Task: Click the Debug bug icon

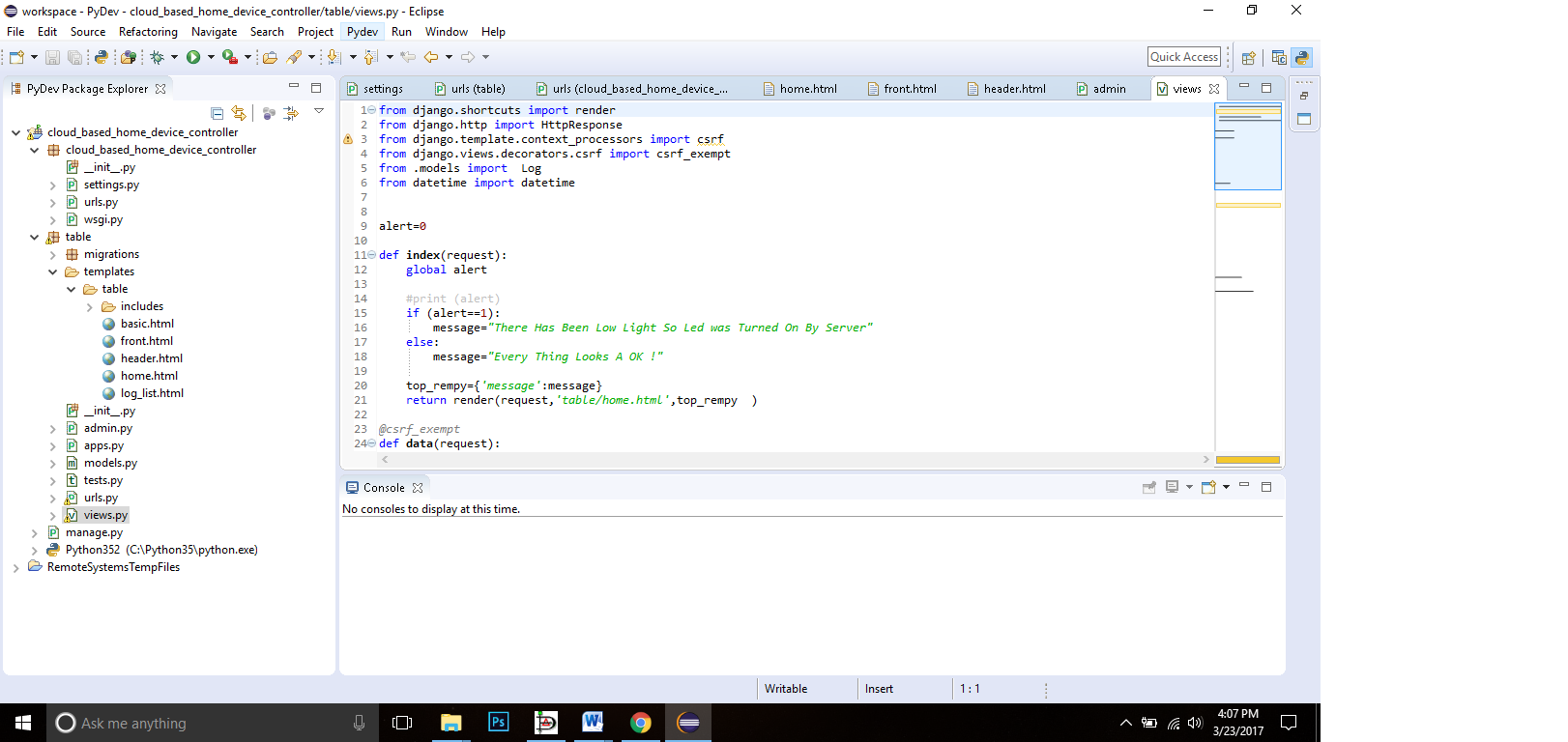Action: tap(157, 57)
